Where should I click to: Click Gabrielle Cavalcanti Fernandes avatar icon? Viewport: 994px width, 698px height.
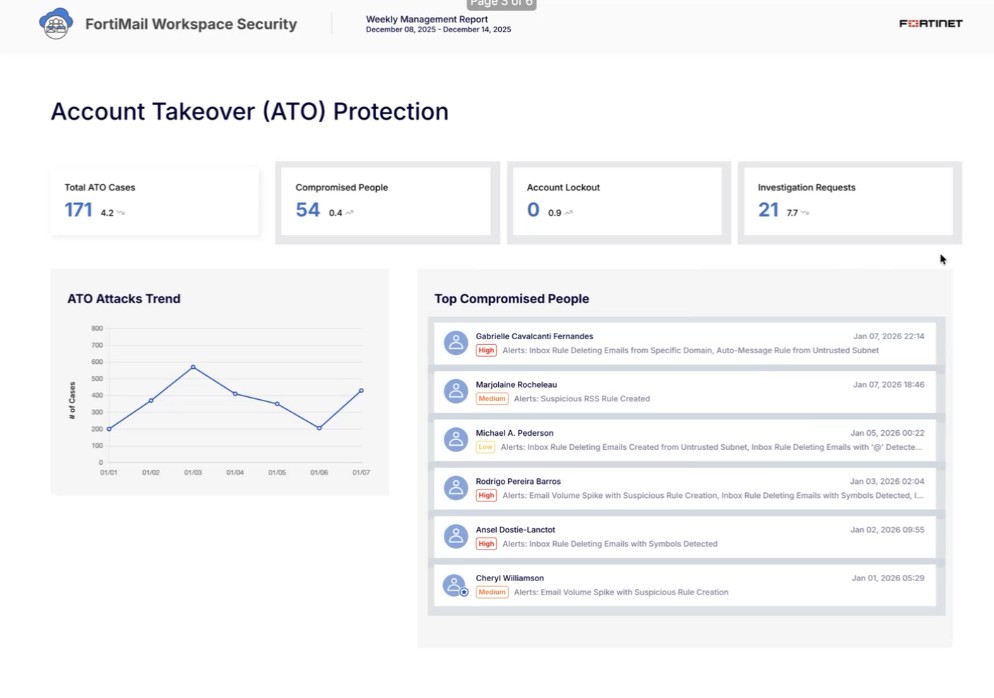(456, 343)
